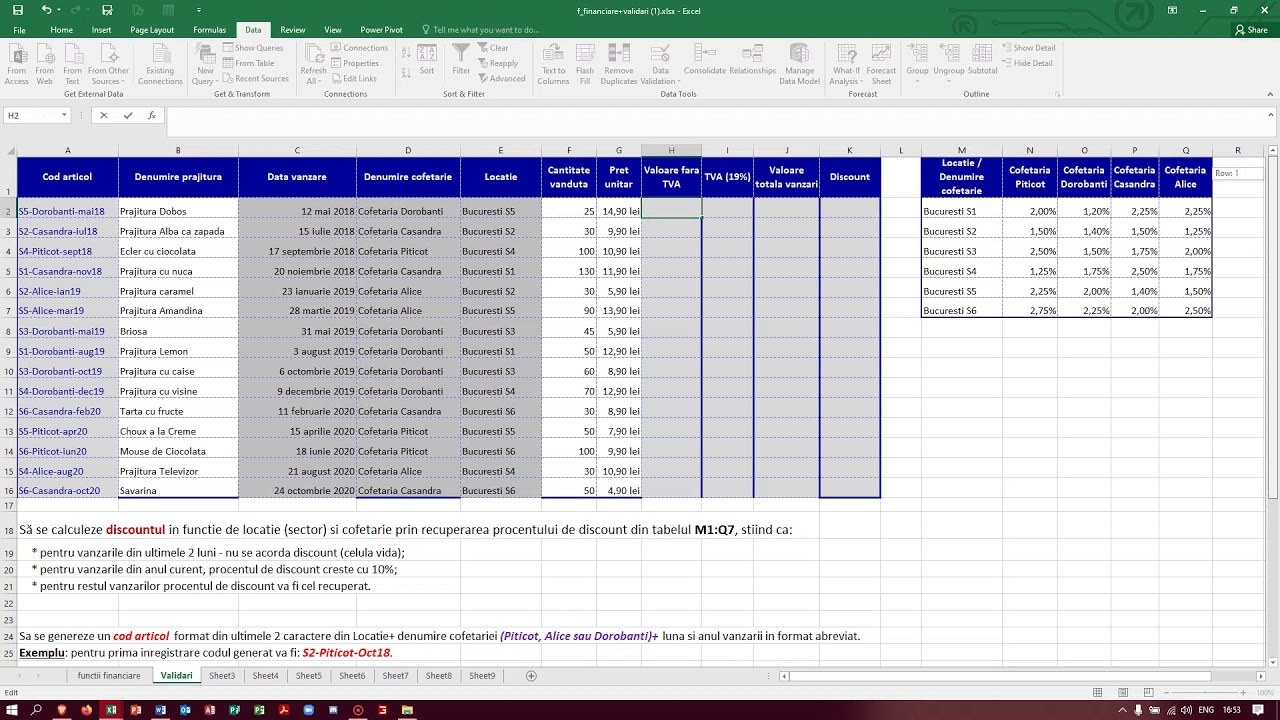Insert a Subtotal
Viewport: 1280px width, 720px height.
coord(982,61)
